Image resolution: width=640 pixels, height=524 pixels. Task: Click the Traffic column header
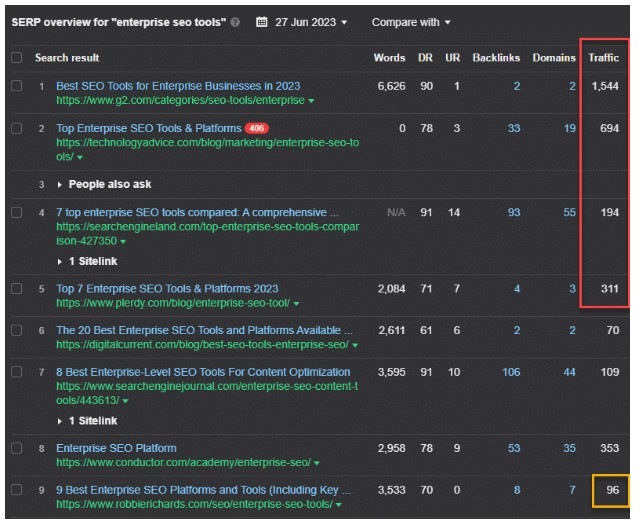click(x=604, y=58)
